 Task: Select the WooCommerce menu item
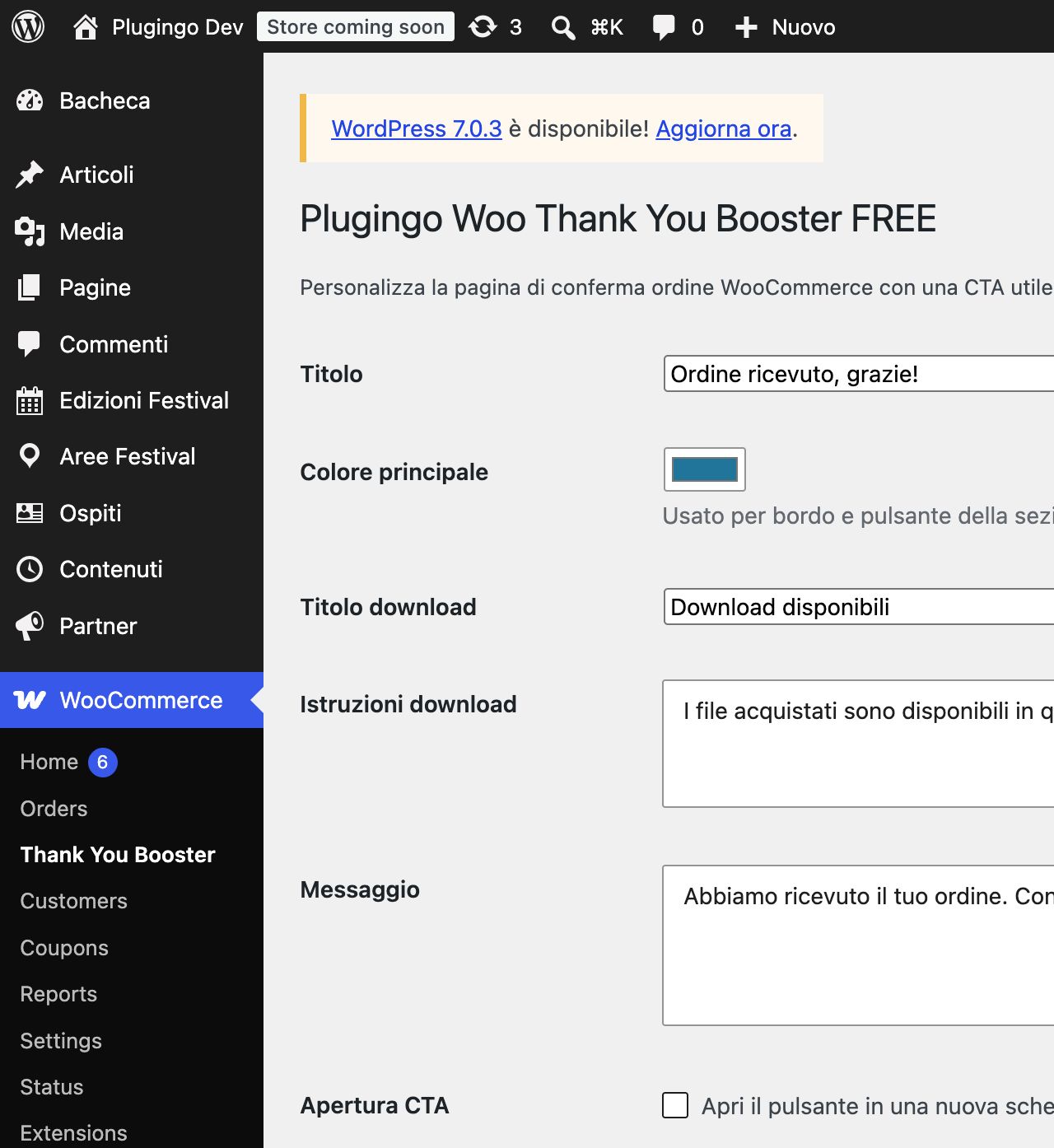click(x=132, y=700)
